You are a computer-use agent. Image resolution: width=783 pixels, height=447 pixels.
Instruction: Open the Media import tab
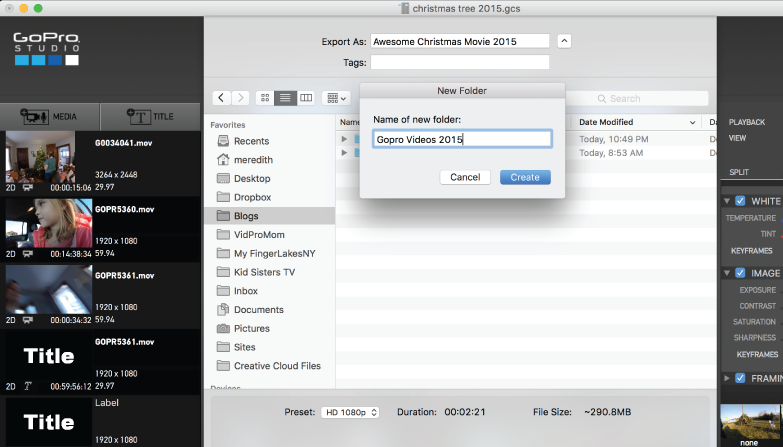[x=50, y=116]
